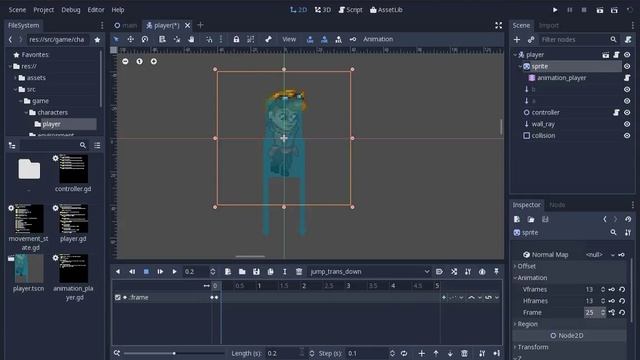Image resolution: width=640 pixels, height=360 pixels.
Task: Toggle file list view mode icon
Action: pos(97,145)
